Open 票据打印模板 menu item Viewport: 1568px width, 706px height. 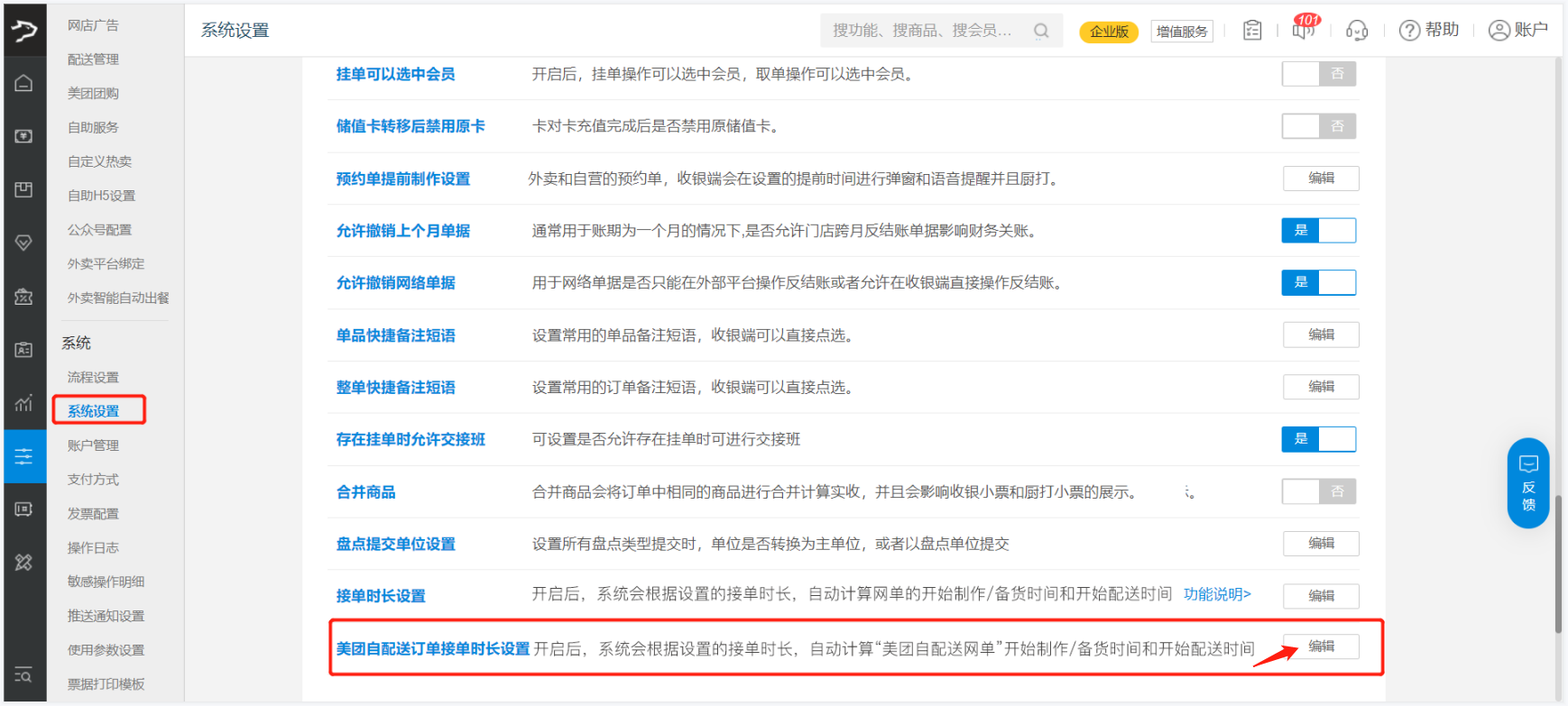106,684
